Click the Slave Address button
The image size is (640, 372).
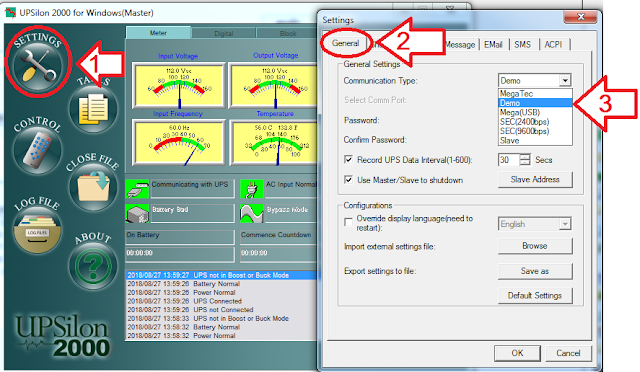[x=535, y=180]
